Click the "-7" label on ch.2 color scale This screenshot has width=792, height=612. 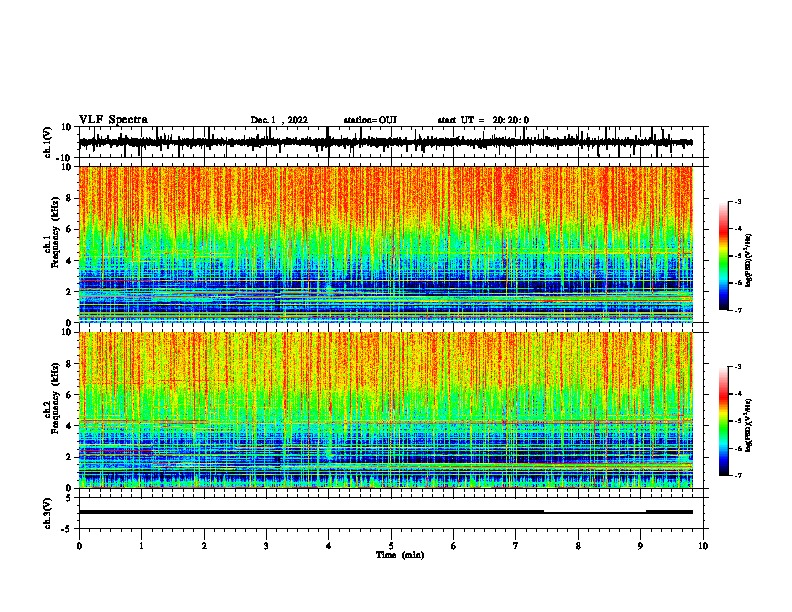(737, 475)
